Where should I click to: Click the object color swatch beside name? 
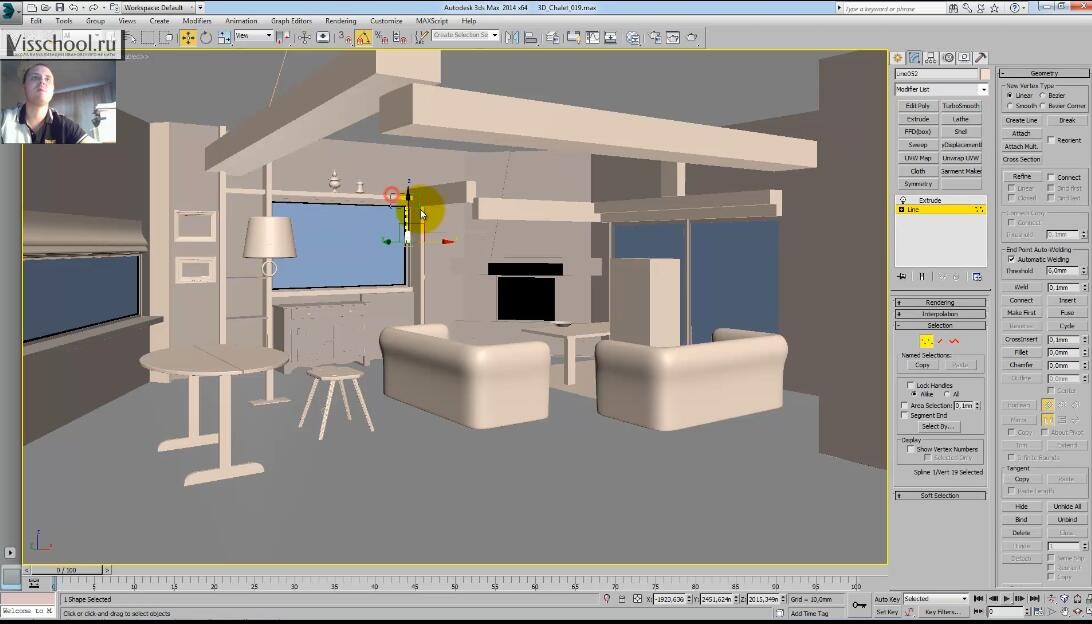click(x=985, y=74)
